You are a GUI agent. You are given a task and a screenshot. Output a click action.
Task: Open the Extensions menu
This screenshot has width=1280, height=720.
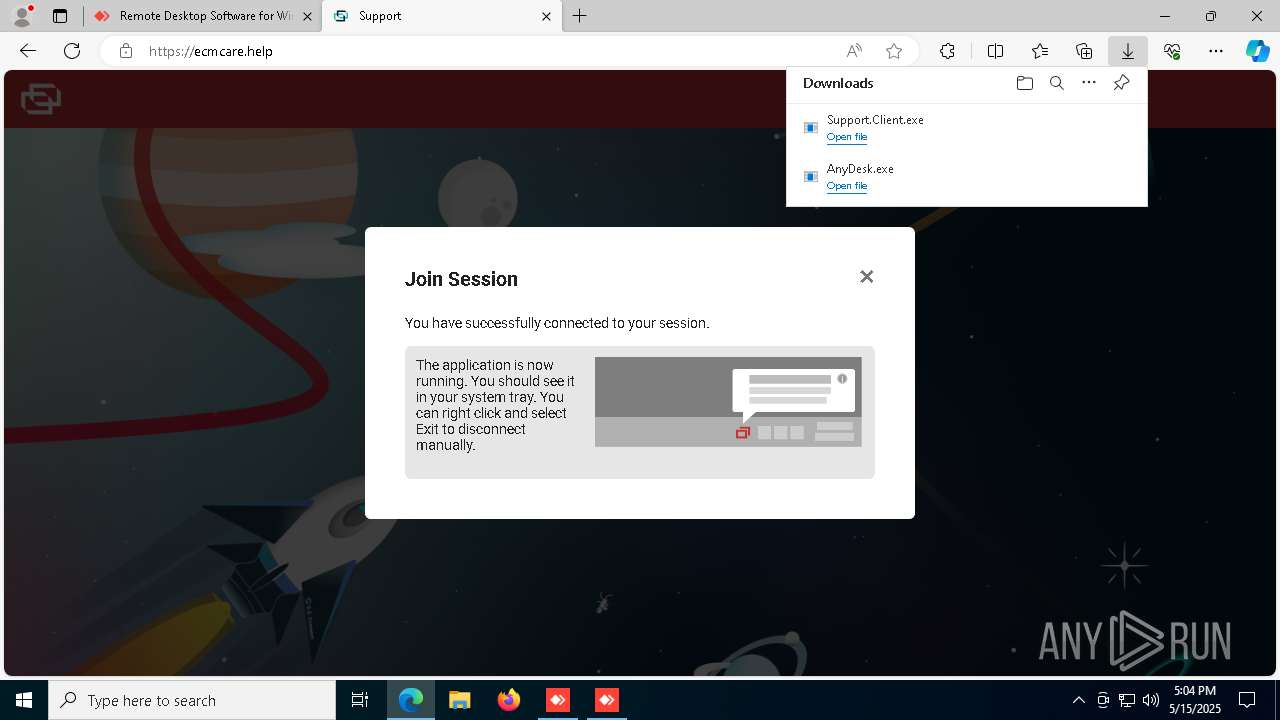point(947,51)
